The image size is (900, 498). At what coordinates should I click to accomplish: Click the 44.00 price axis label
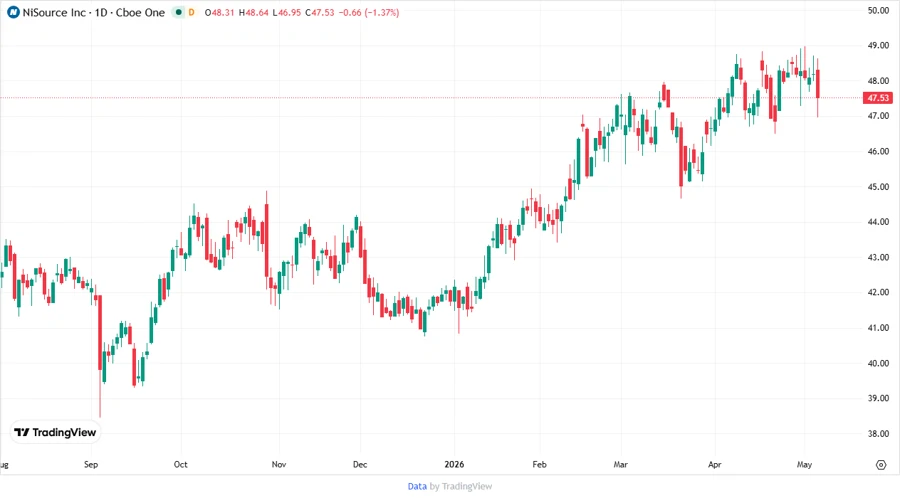(x=878, y=222)
